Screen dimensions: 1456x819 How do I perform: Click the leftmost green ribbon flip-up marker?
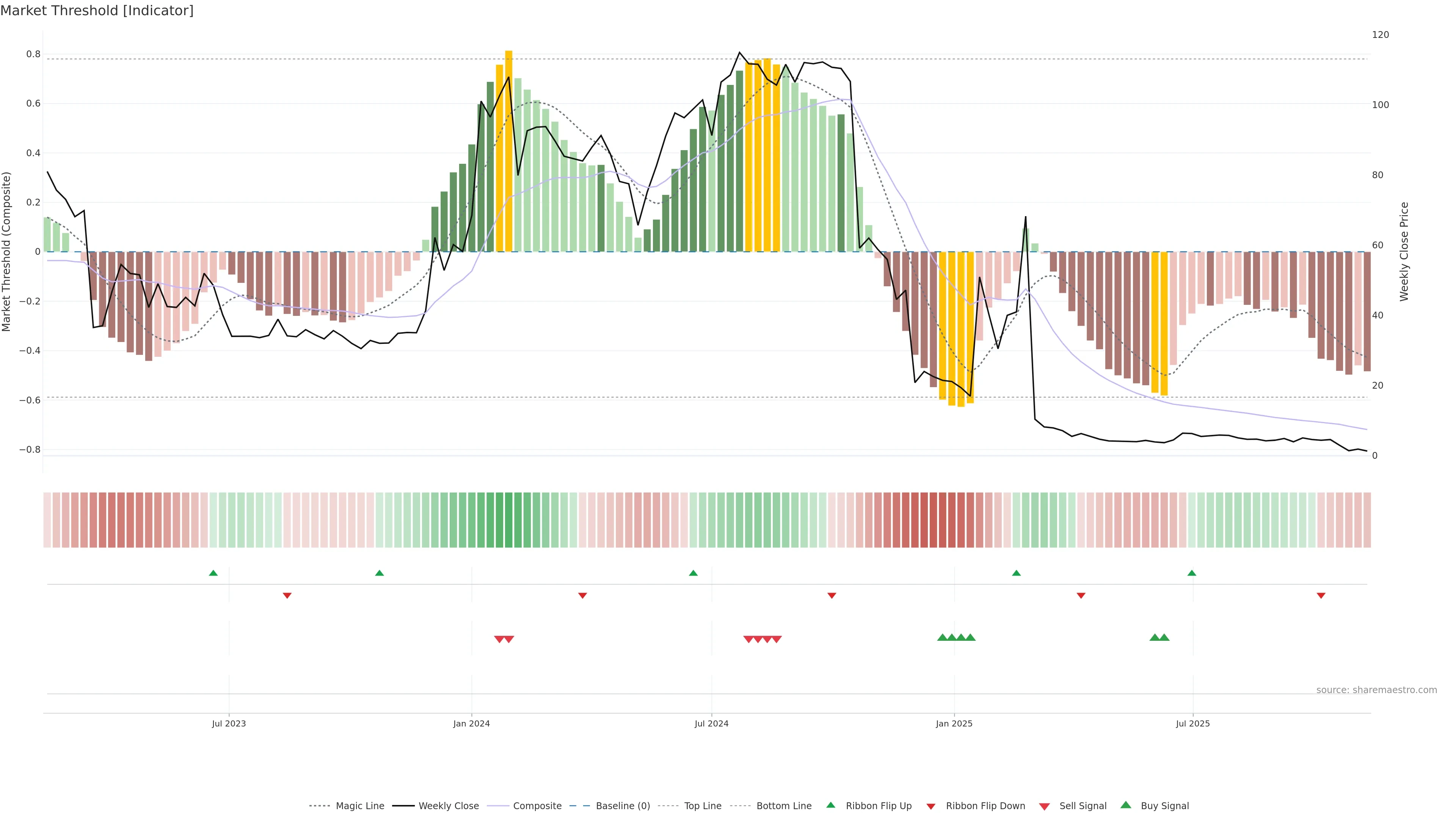(213, 573)
